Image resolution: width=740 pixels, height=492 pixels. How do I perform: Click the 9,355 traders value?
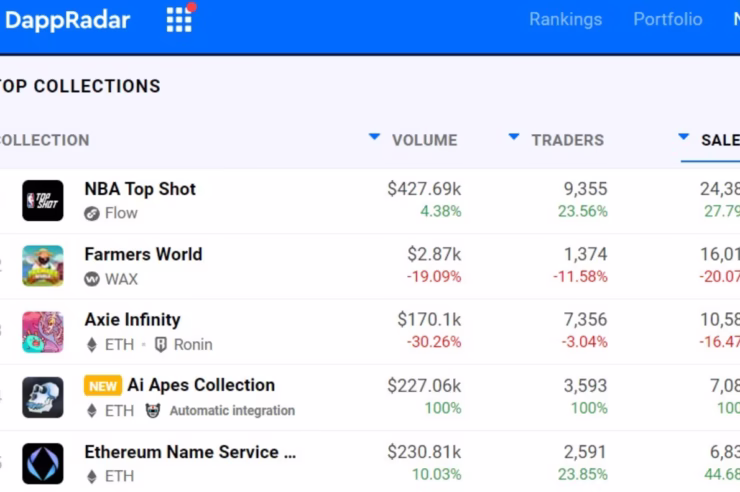tap(585, 189)
